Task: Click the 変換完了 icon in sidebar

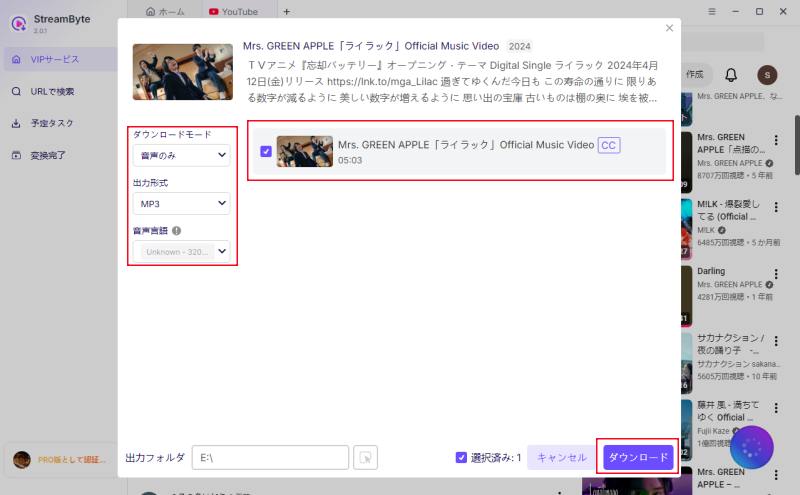Action: coord(16,155)
